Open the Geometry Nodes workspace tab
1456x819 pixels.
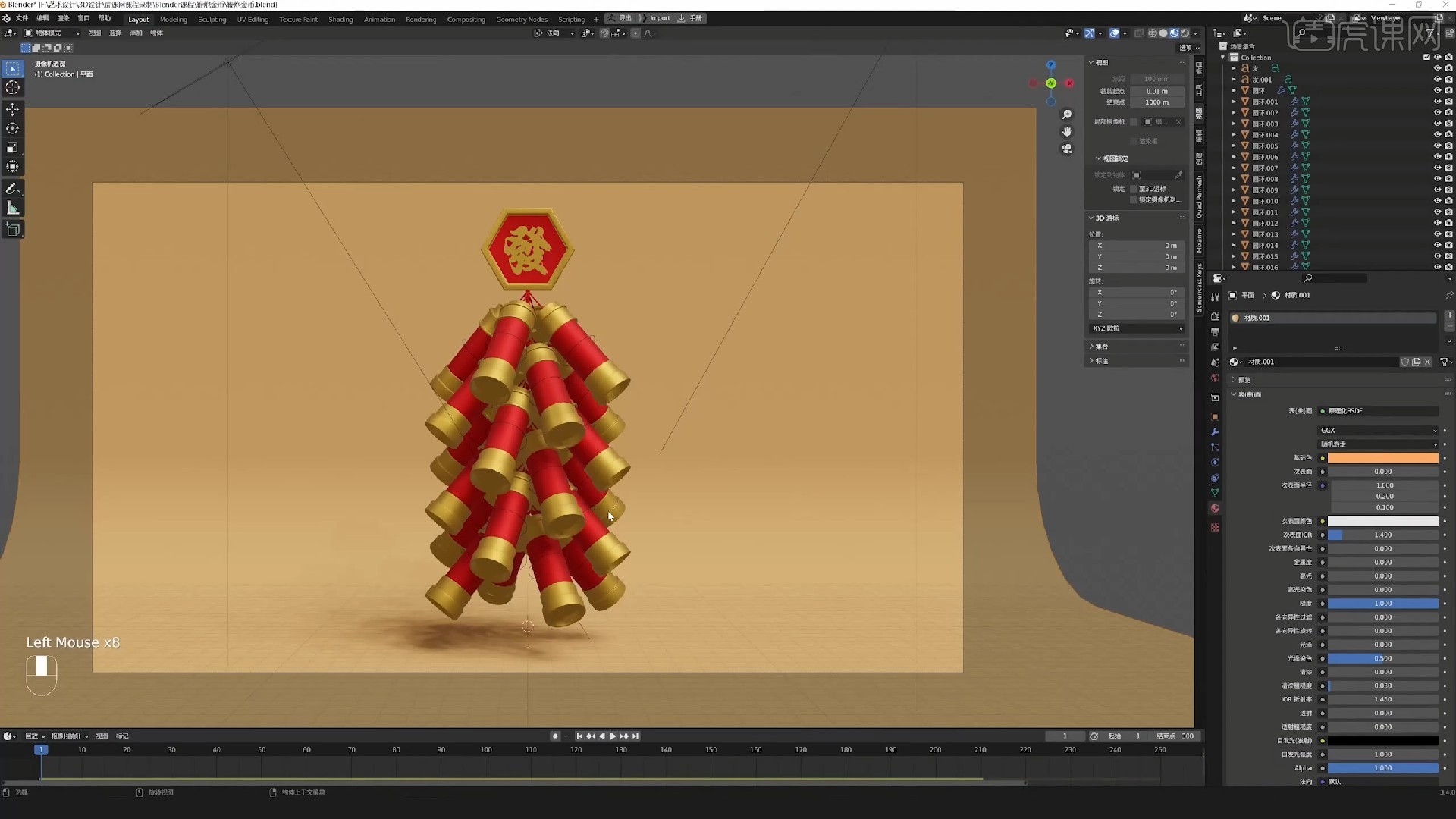point(522,19)
